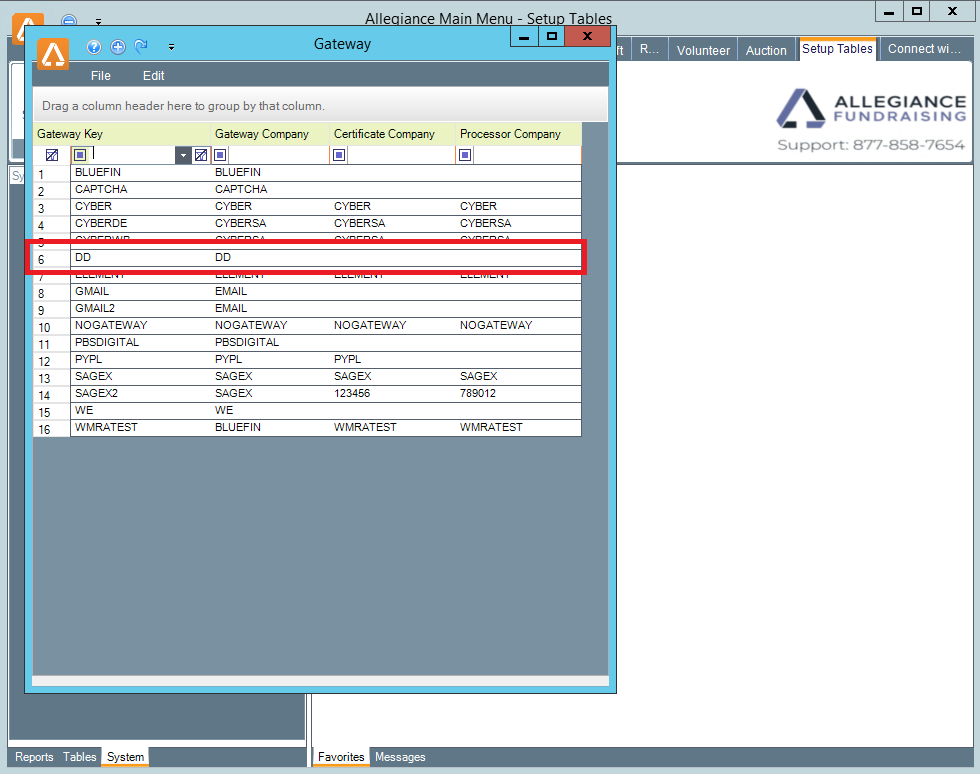Click the 123456 certificate company cell
This screenshot has height=774, width=980.
(x=392, y=393)
